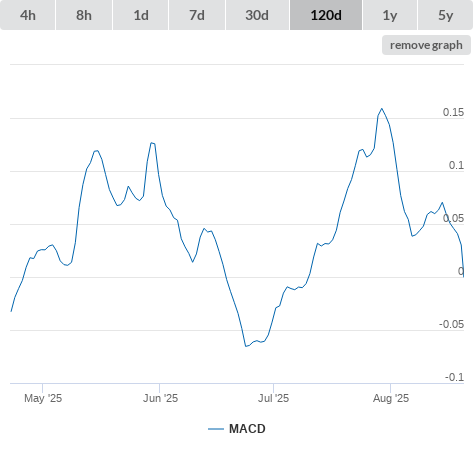Select the 30d time range

pos(257,15)
